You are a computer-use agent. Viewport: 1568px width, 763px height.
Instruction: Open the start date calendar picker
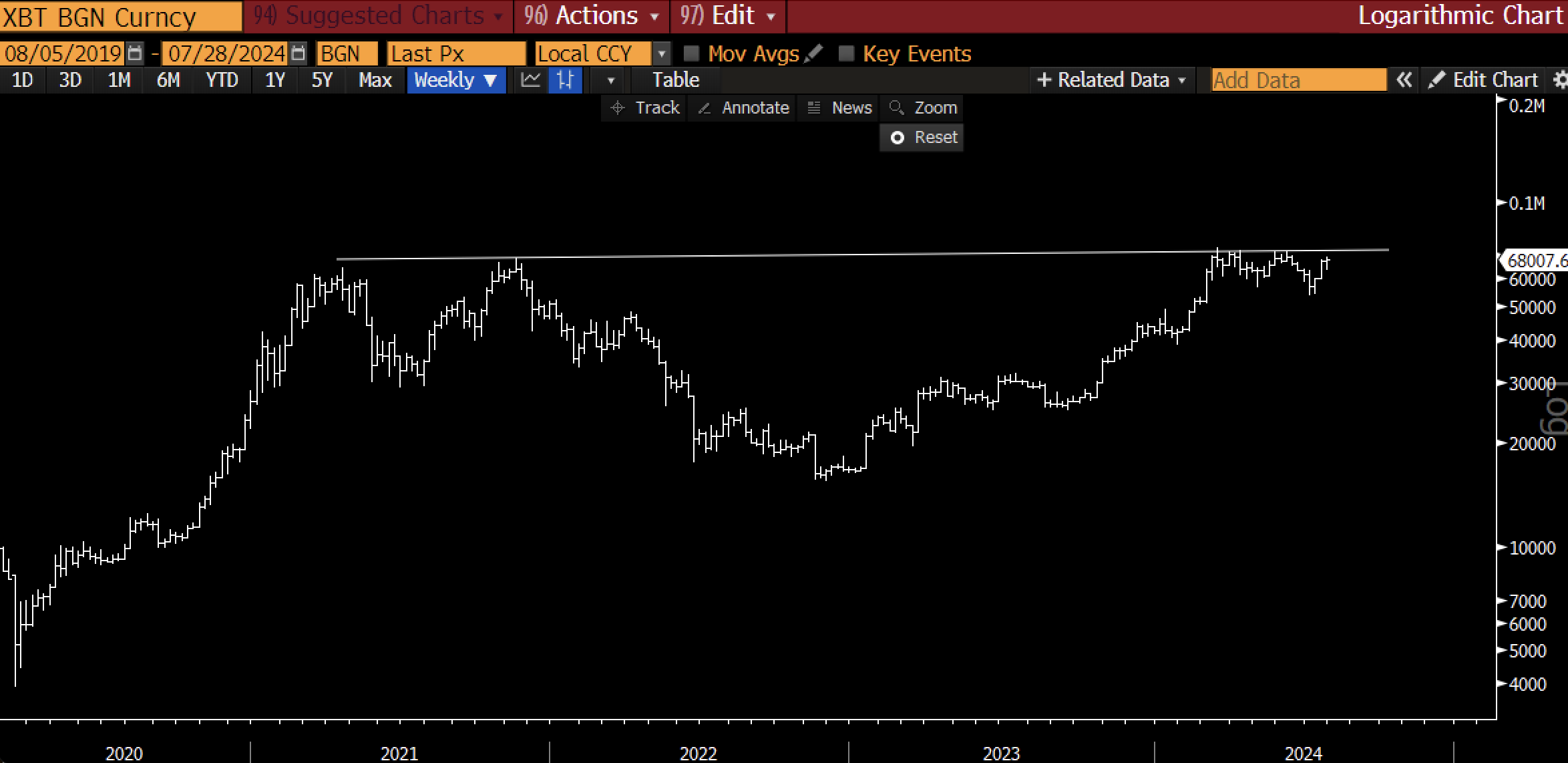pos(135,53)
